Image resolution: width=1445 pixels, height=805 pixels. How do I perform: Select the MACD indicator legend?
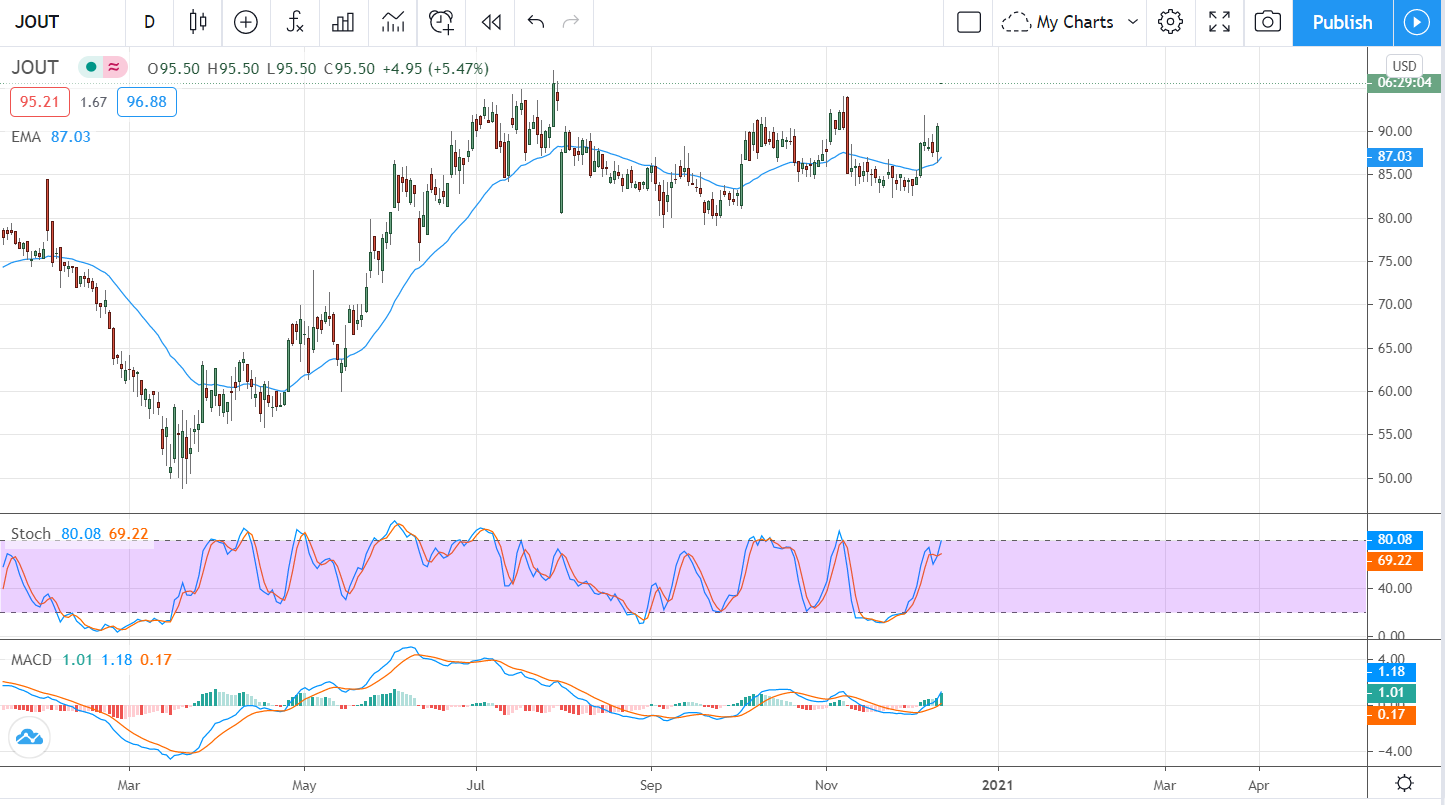click(x=32, y=660)
